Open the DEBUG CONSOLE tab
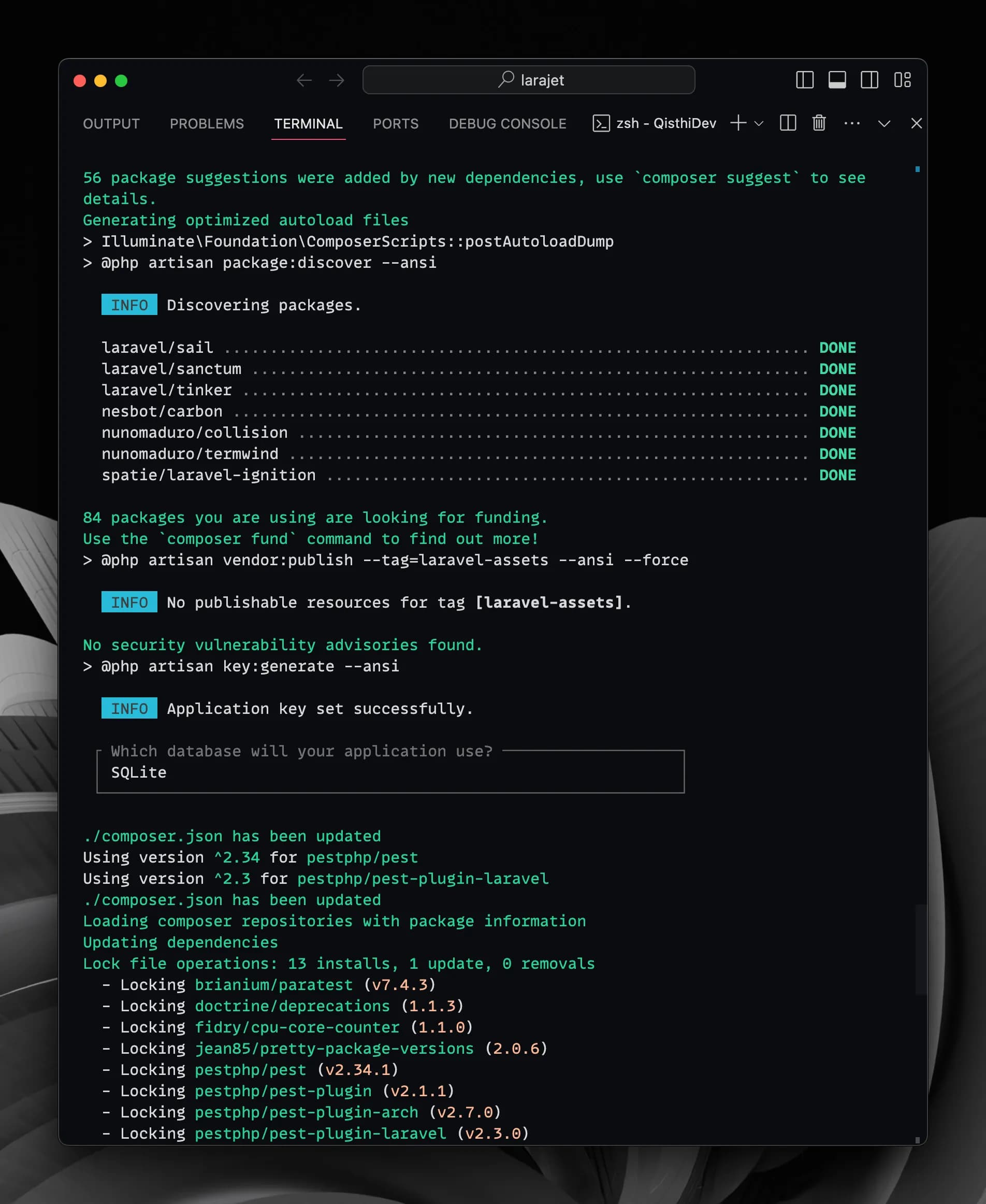The height and width of the screenshot is (1204, 986). tap(507, 123)
